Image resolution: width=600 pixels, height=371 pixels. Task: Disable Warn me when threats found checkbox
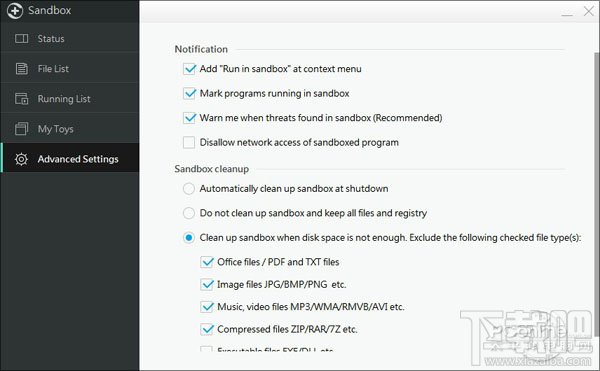click(x=189, y=118)
